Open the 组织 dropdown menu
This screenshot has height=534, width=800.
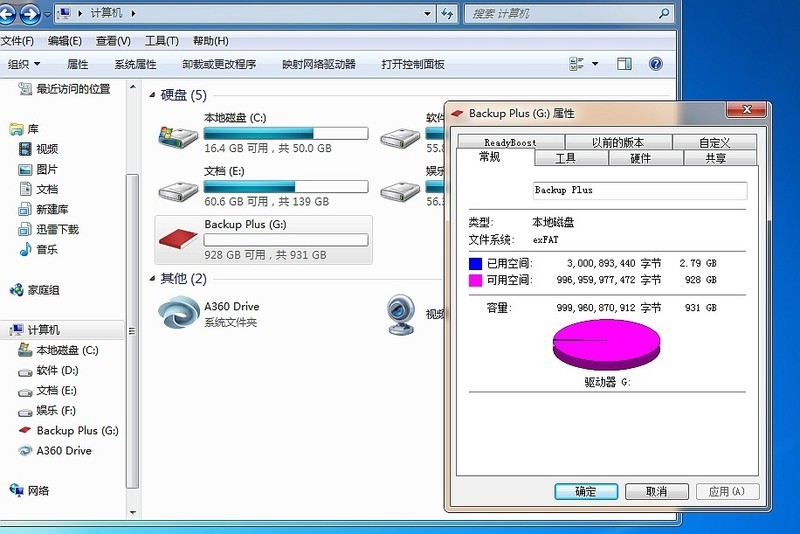click(x=24, y=64)
